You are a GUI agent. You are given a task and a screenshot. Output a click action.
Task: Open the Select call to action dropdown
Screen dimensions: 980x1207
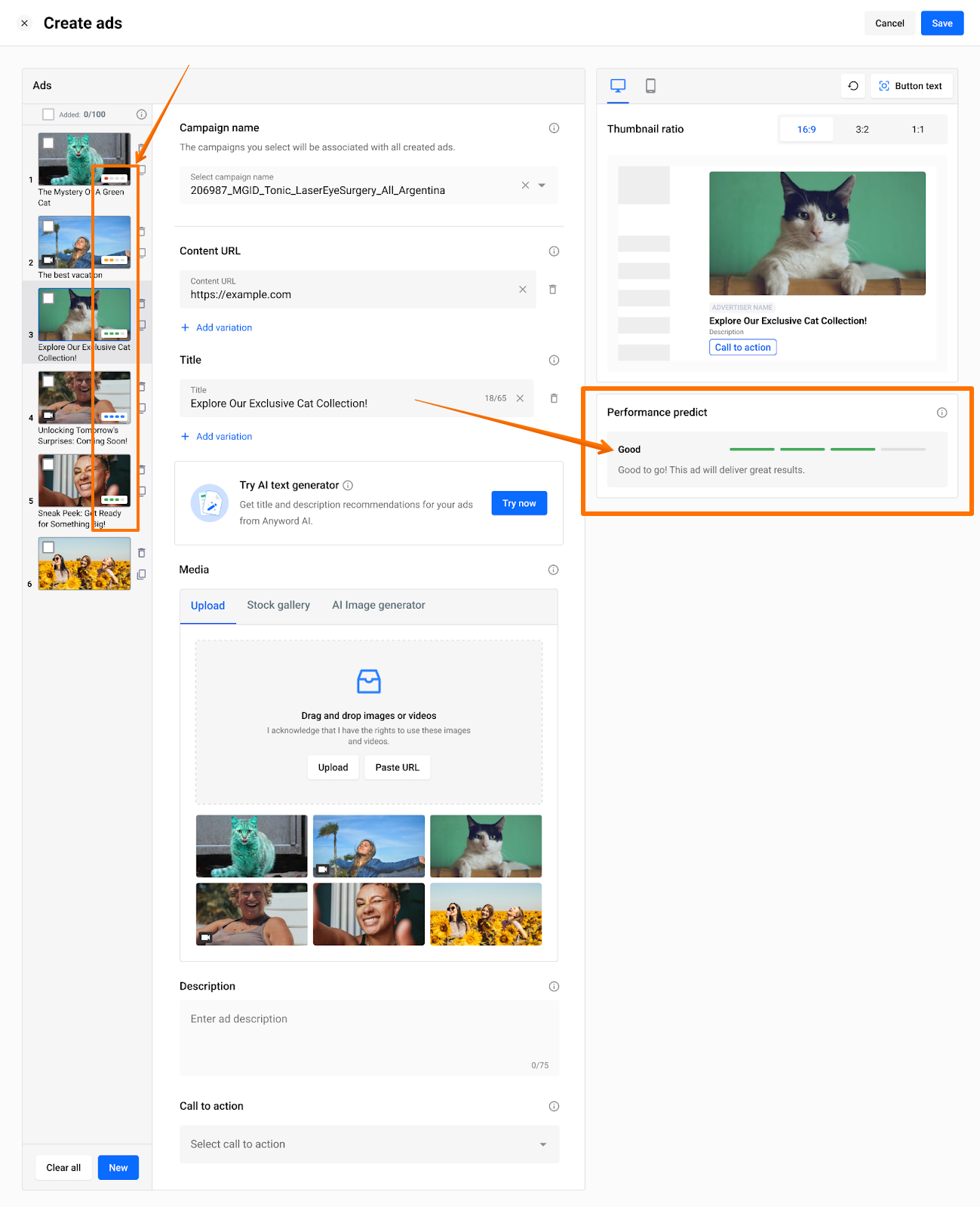pos(542,1144)
